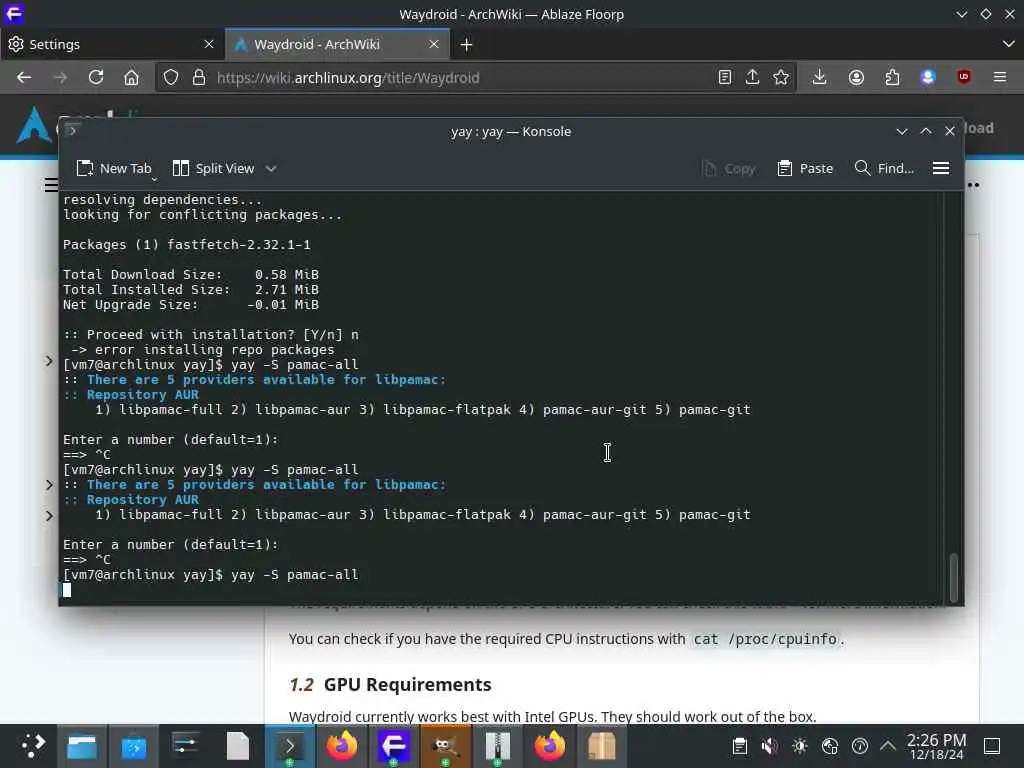Toggle reader view for this page
The width and height of the screenshot is (1024, 768).
(x=724, y=78)
